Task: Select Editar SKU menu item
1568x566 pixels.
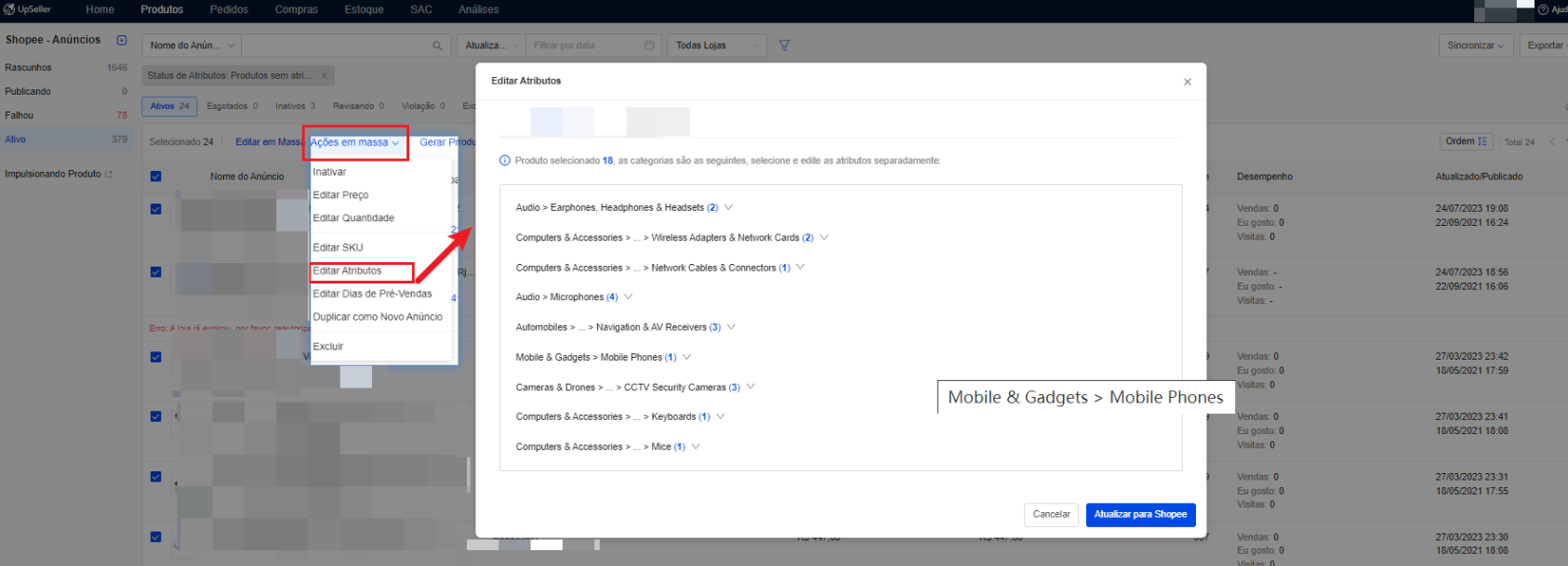Action: coord(338,248)
